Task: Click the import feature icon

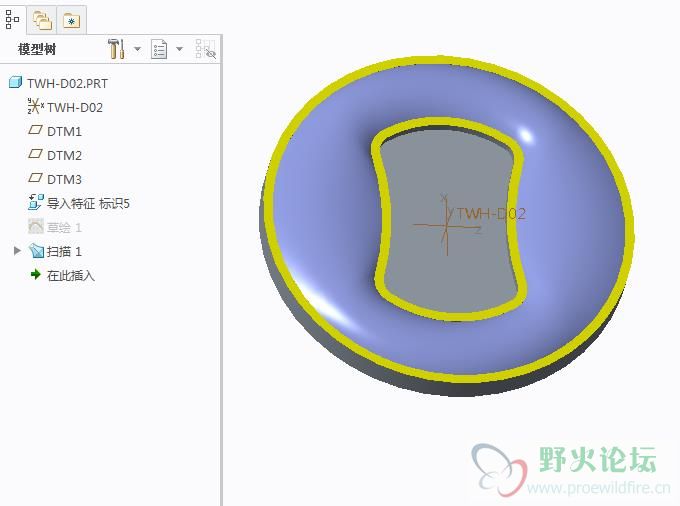Action: click(36, 202)
